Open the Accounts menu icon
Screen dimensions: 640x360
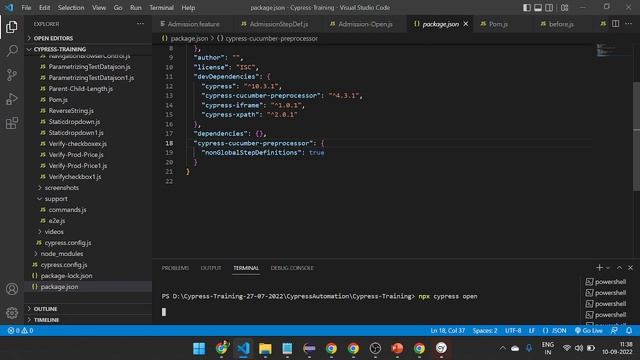12,289
